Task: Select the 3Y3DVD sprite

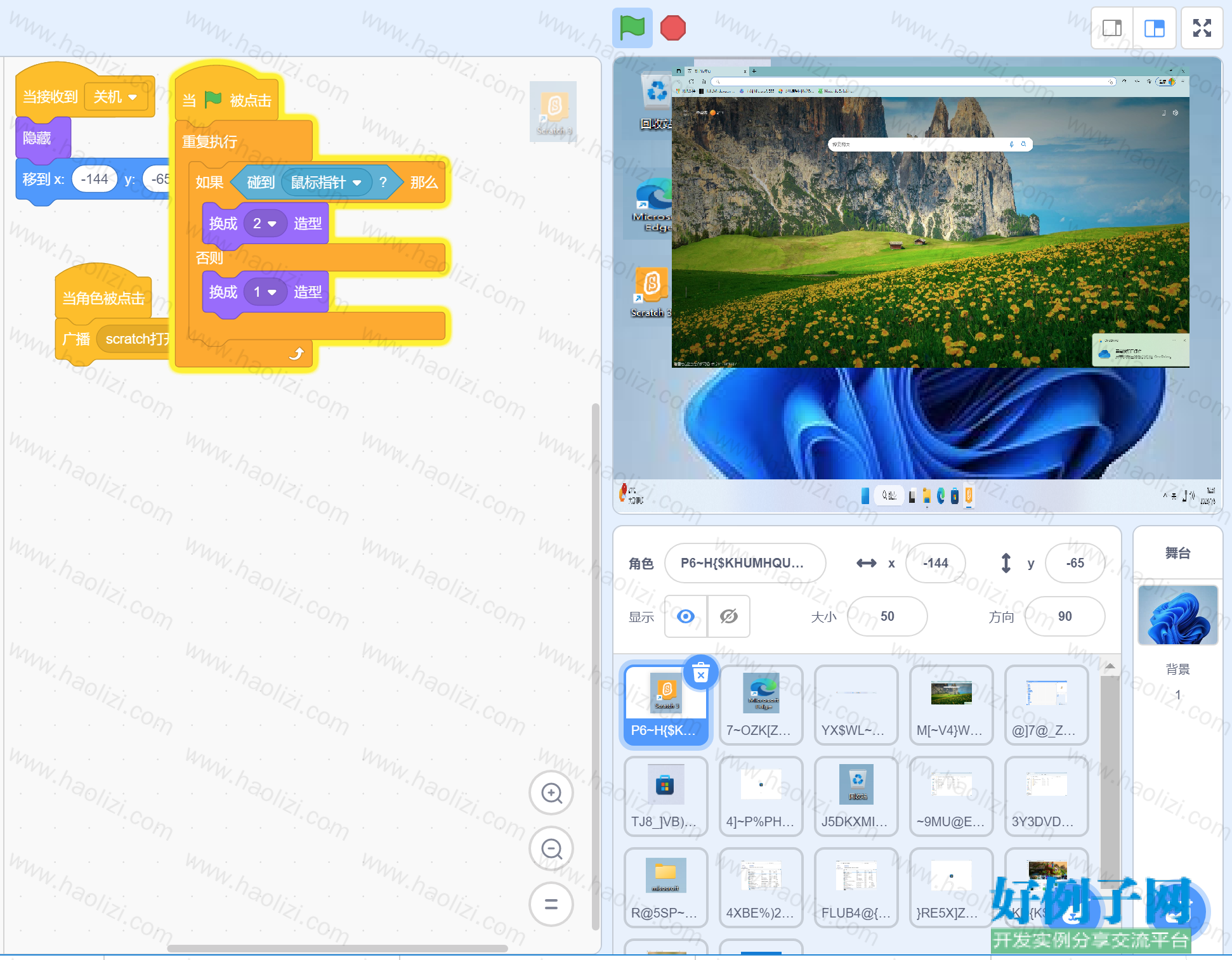Action: 1046,796
